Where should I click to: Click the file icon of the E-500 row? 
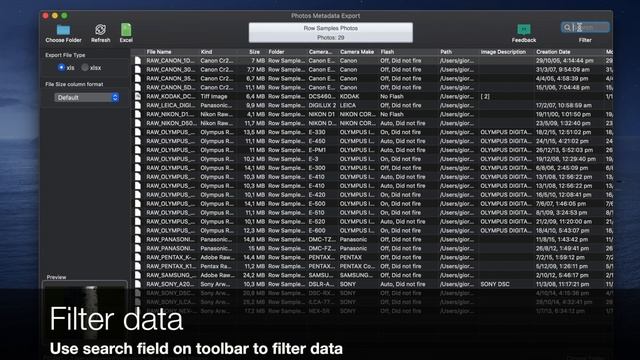pos(138,204)
